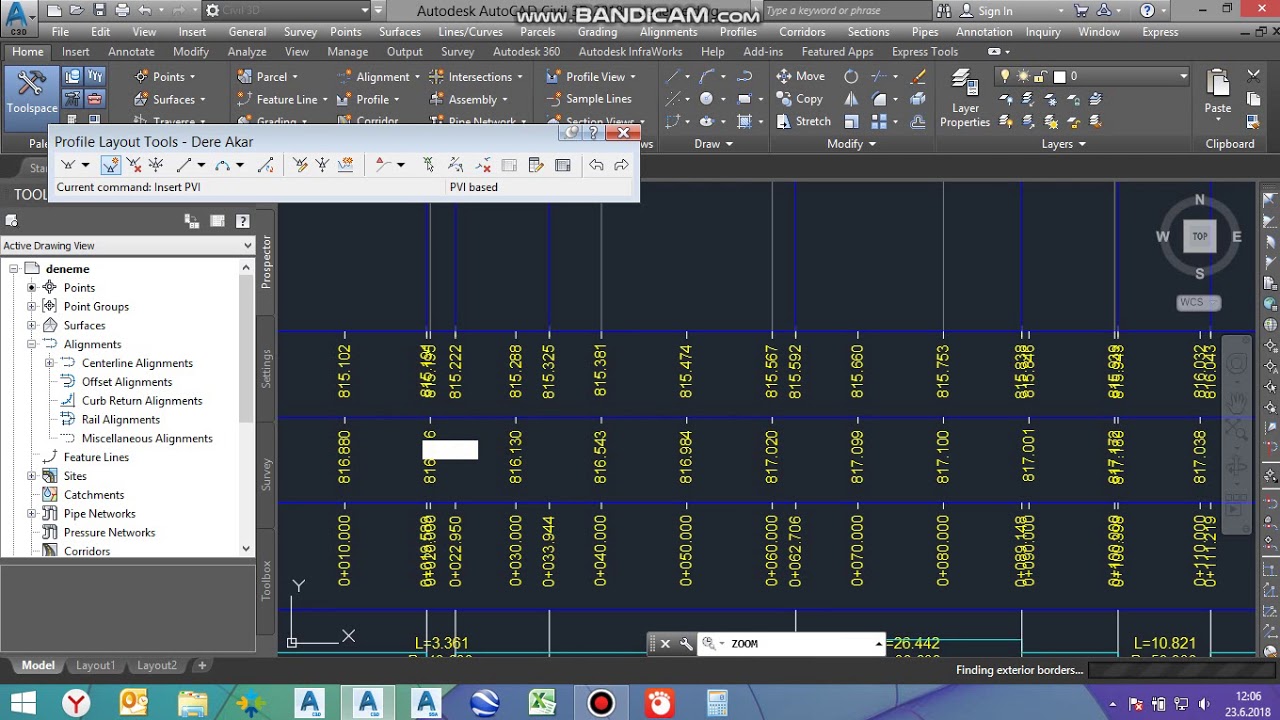The image size is (1280, 720).
Task: Click the Help icon in Profile Layout Tools
Action: 594,133
